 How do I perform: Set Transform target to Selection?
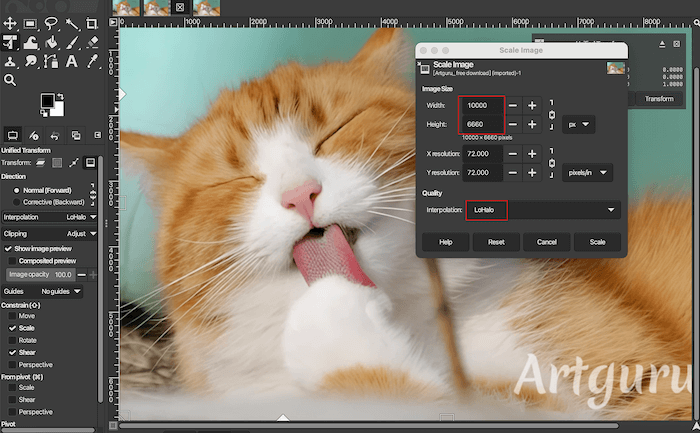point(57,163)
